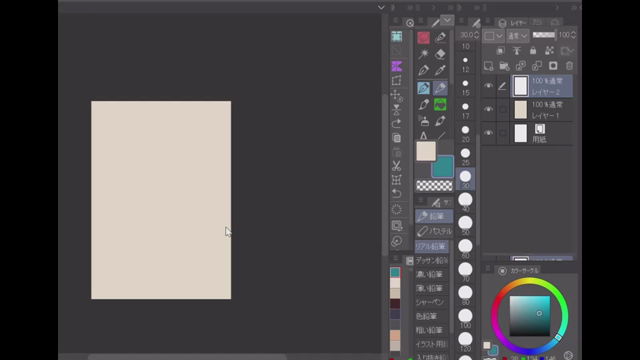The image size is (640, 360).
Task: Open the layer color palette dropdown
Action: [x=493, y=36]
